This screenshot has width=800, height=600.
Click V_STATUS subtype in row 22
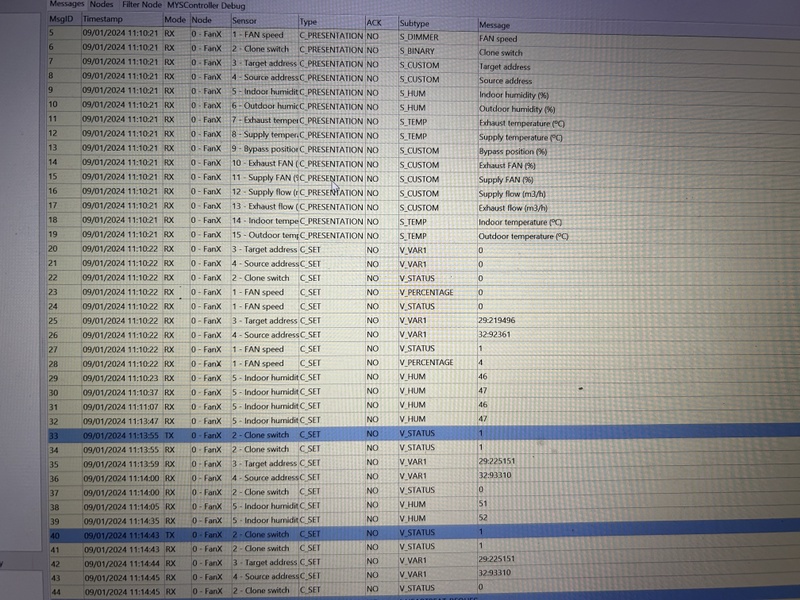tap(417, 279)
